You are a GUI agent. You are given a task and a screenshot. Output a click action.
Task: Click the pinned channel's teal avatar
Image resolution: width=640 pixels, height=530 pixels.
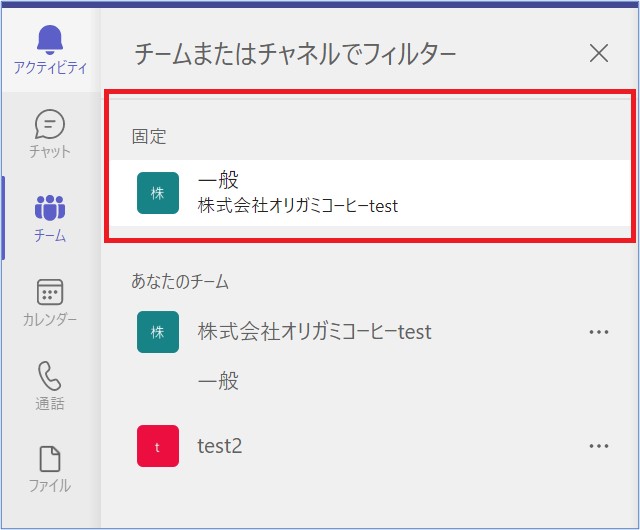click(x=157, y=193)
